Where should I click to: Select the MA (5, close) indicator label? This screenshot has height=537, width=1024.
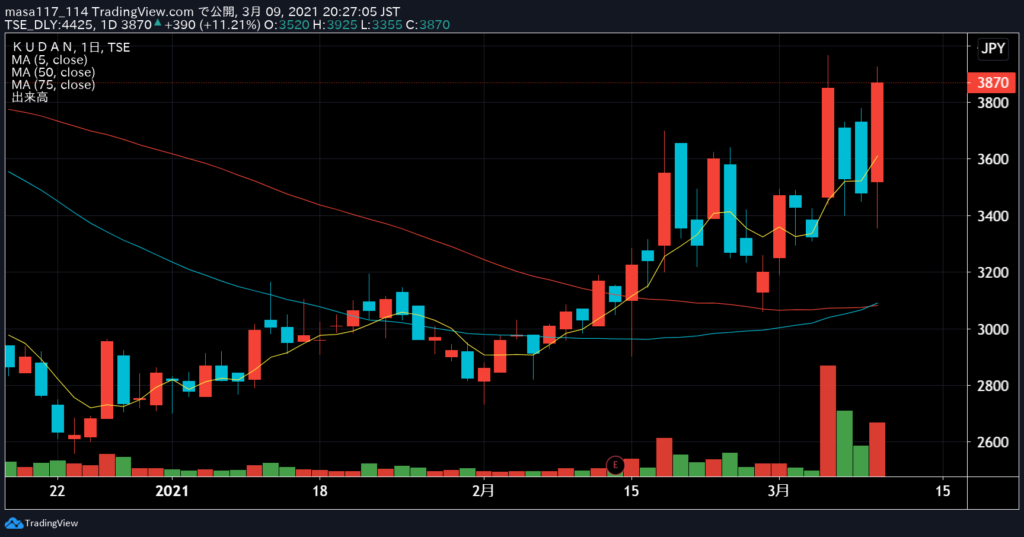[49, 59]
